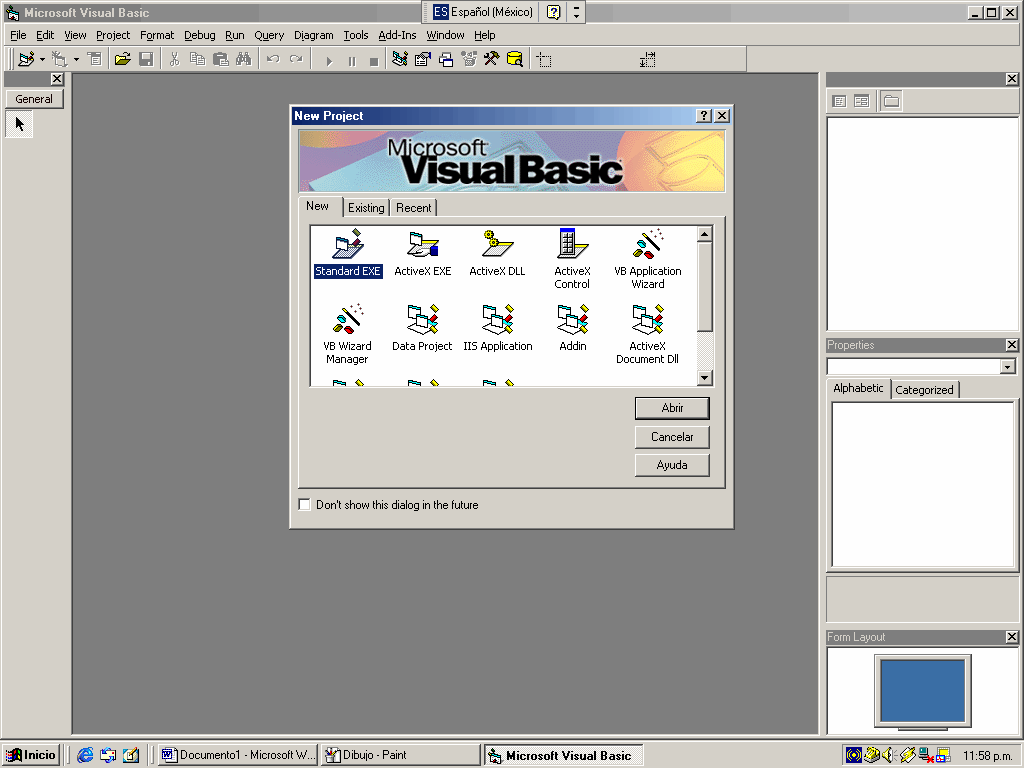Open Properties Window toolbar icon
Image resolution: width=1024 pixels, height=768 pixels.
(423, 59)
